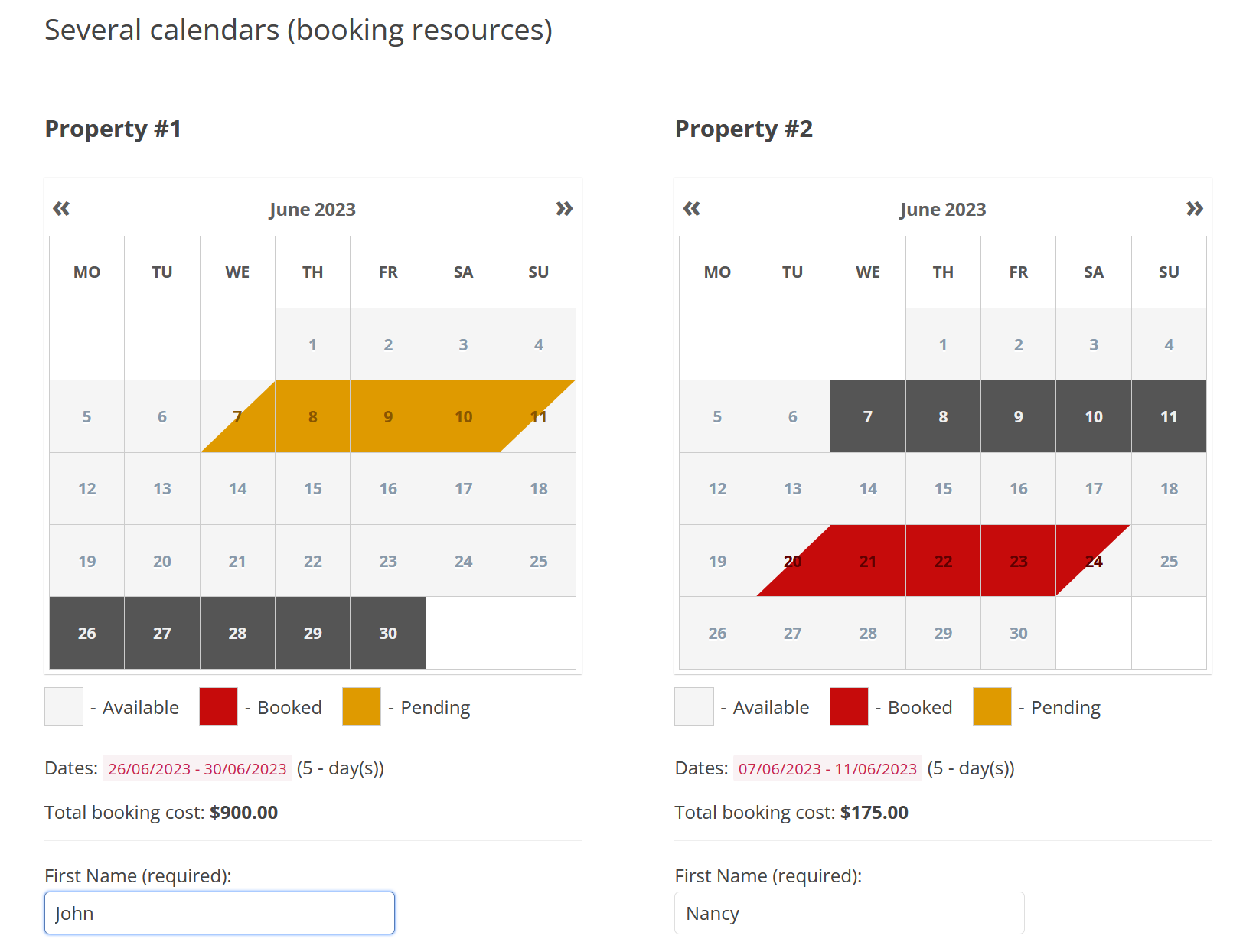The image size is (1256, 952).
Task: Click booked date June 22 in Property #2
Action: click(943, 562)
